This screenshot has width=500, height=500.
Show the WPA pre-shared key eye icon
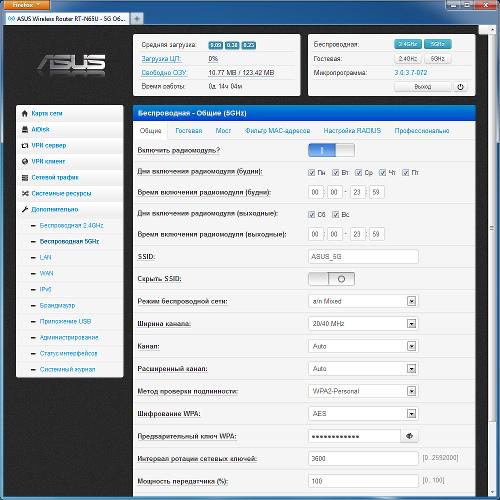(x=409, y=436)
